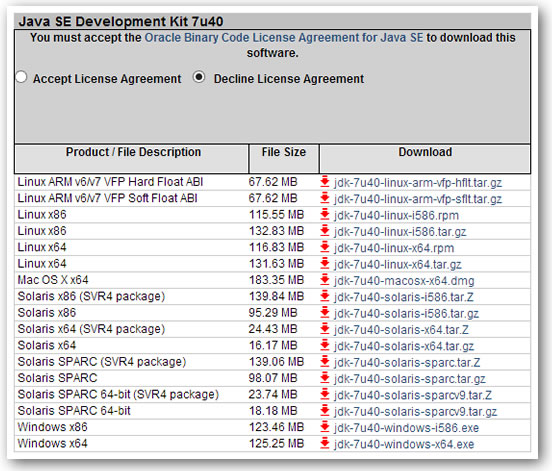Image resolution: width=552 pixels, height=471 pixels.
Task: Click download arrow icon beside jdk-7u40-solaris-sparc.tar.Z
Action: click(x=325, y=362)
